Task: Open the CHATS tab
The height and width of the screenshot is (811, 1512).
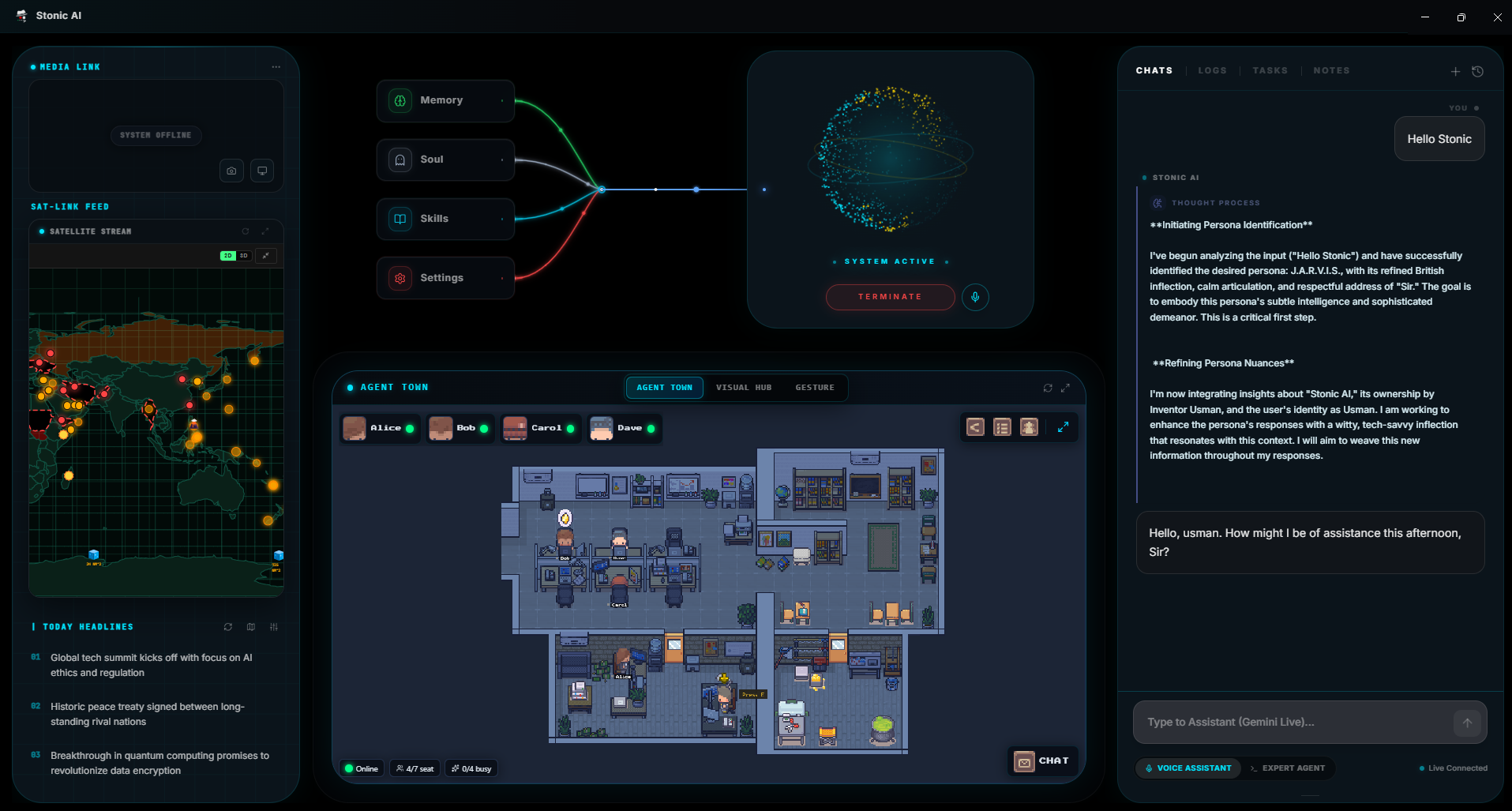Action: coord(1154,71)
